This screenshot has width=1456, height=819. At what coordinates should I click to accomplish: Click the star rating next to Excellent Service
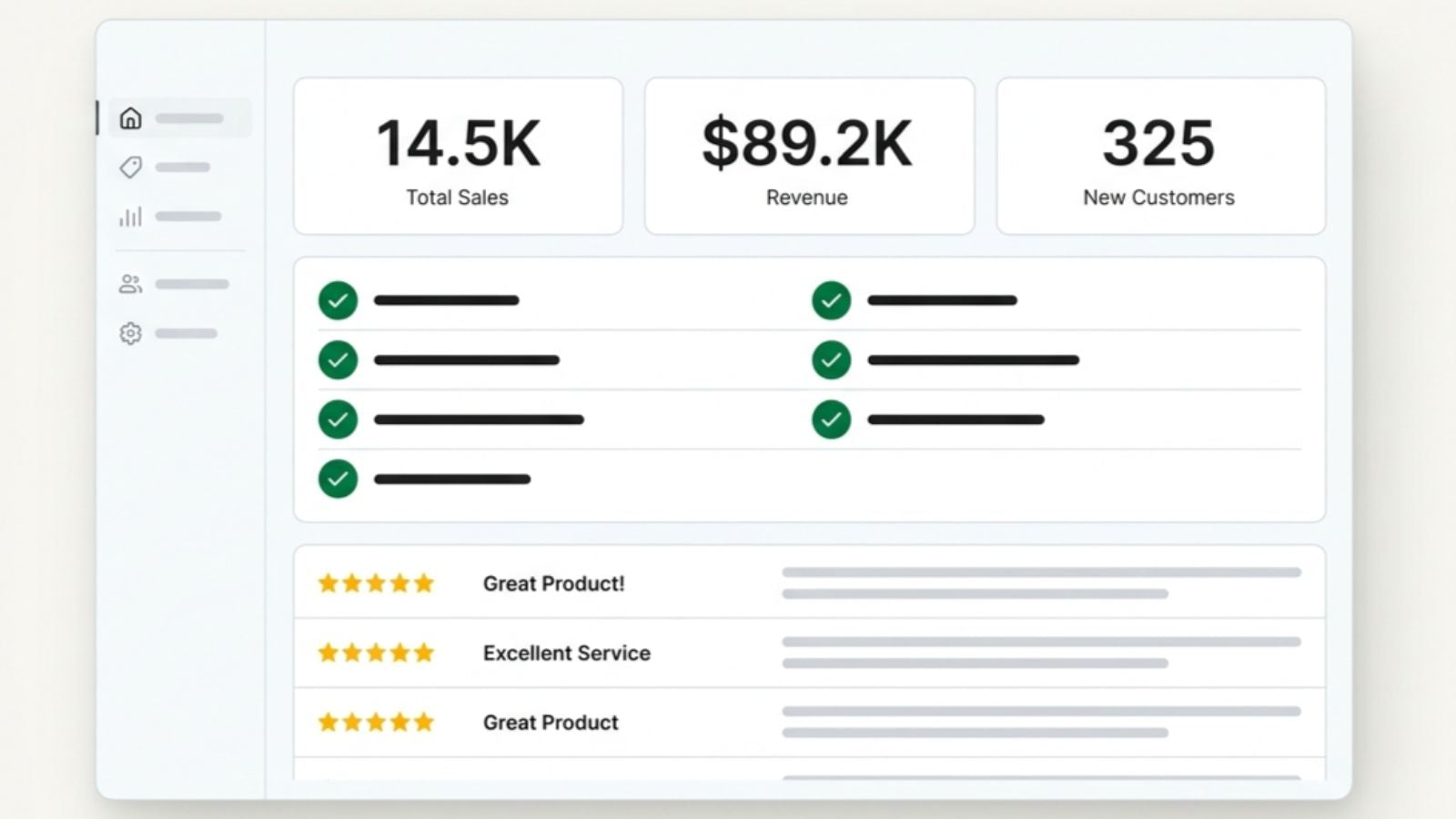pyautogui.click(x=376, y=652)
